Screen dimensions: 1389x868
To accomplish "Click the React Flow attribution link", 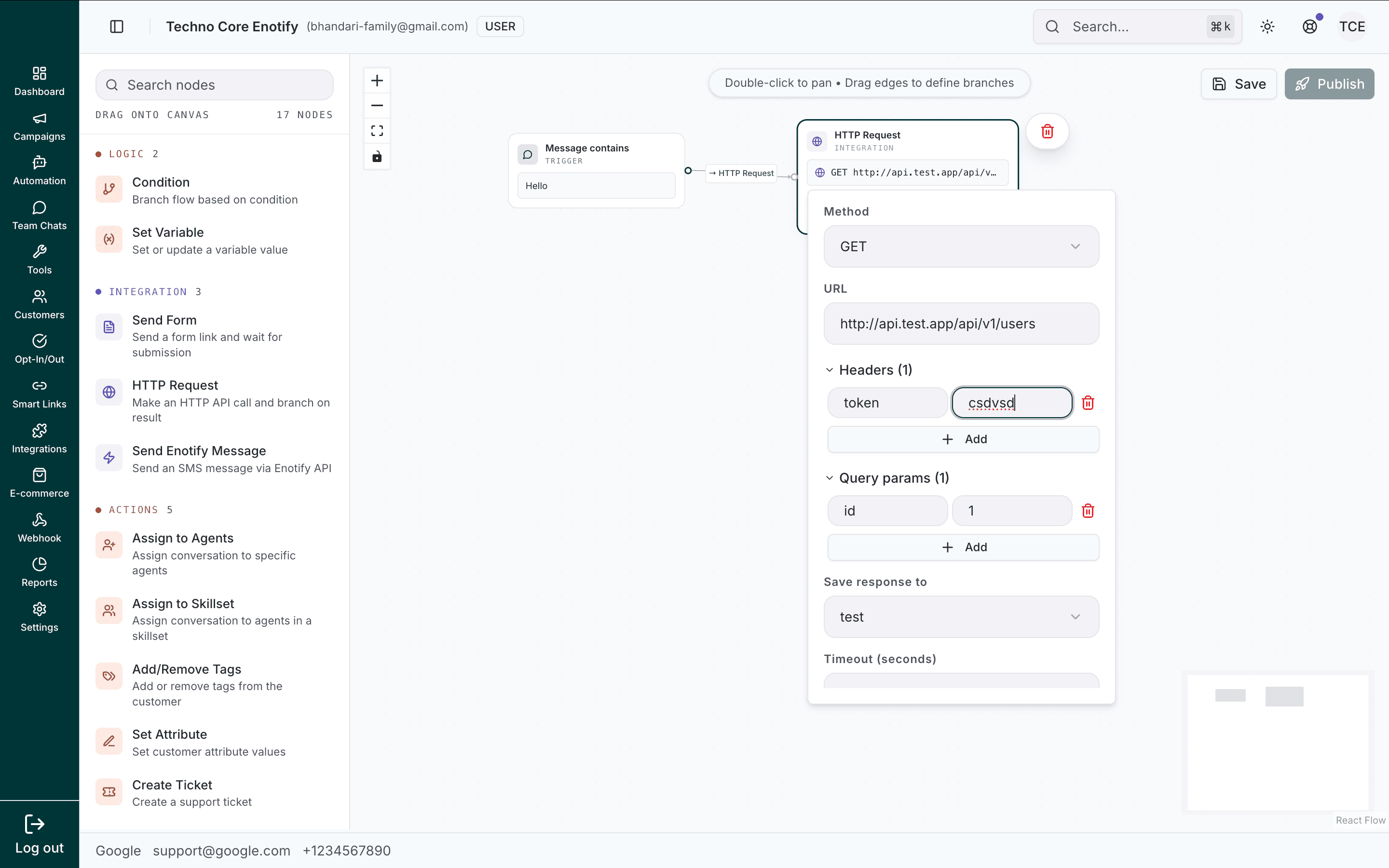I will point(1360,820).
